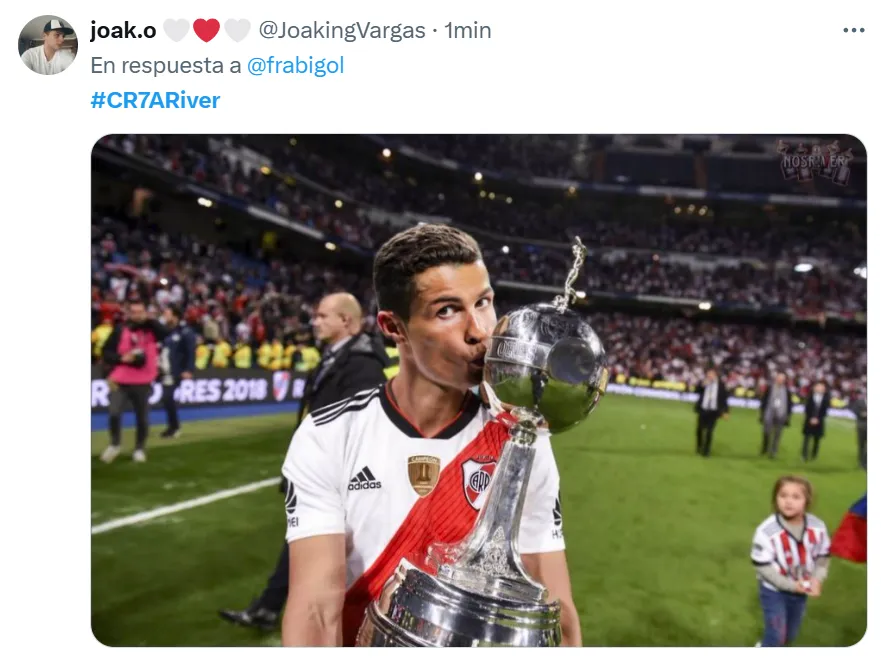Click the red heart emoji in display name

point(206,30)
